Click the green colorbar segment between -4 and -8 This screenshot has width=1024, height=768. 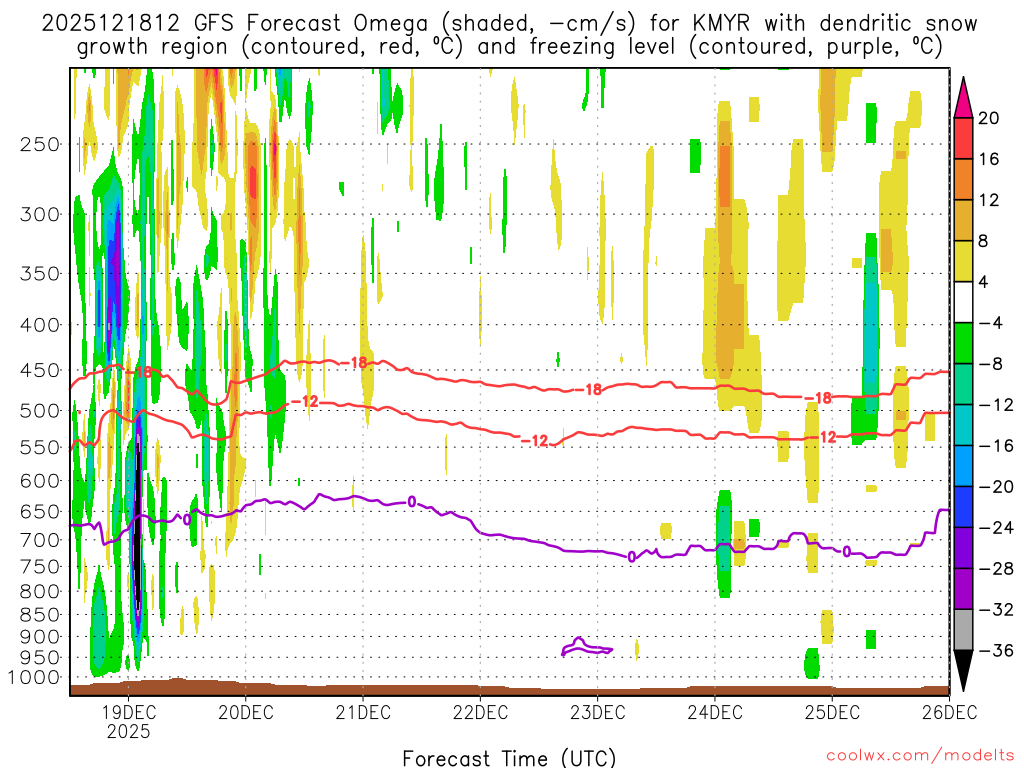[x=963, y=344]
